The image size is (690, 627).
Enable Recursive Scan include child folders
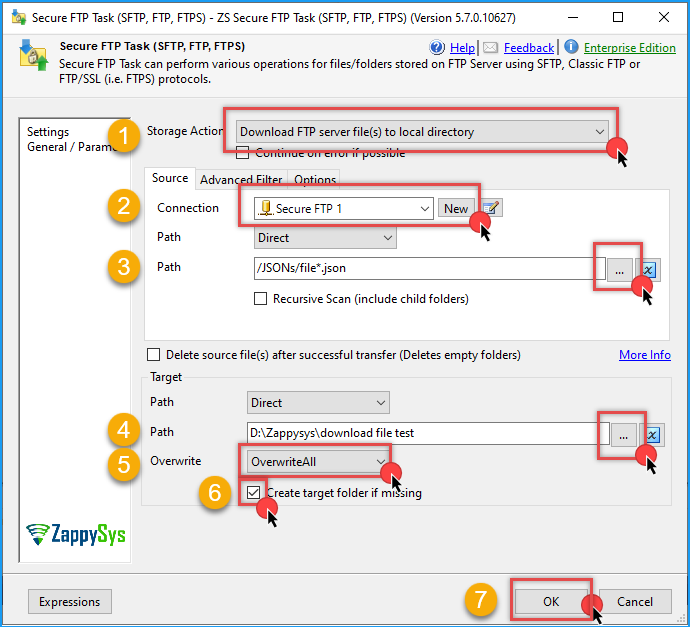261,299
